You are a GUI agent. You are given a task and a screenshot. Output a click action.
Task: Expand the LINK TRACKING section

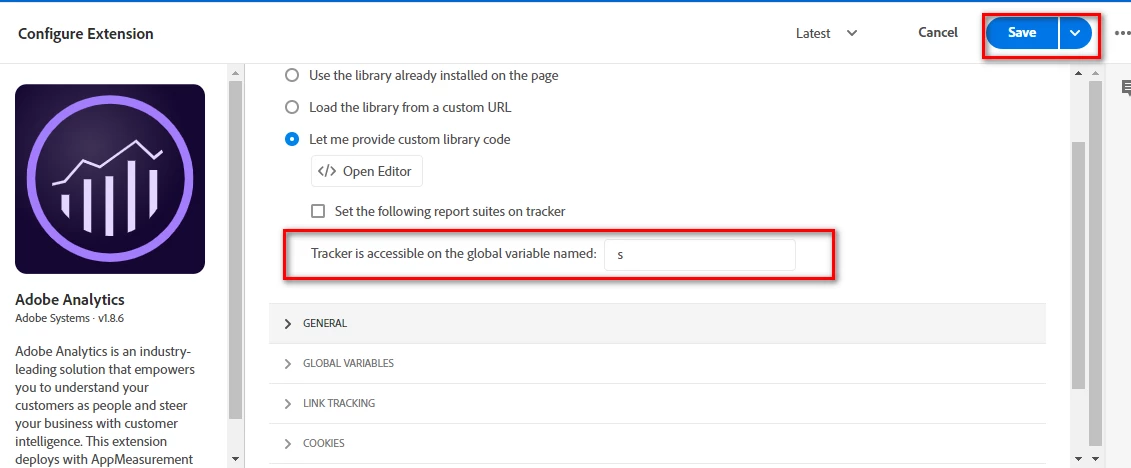coord(656,403)
